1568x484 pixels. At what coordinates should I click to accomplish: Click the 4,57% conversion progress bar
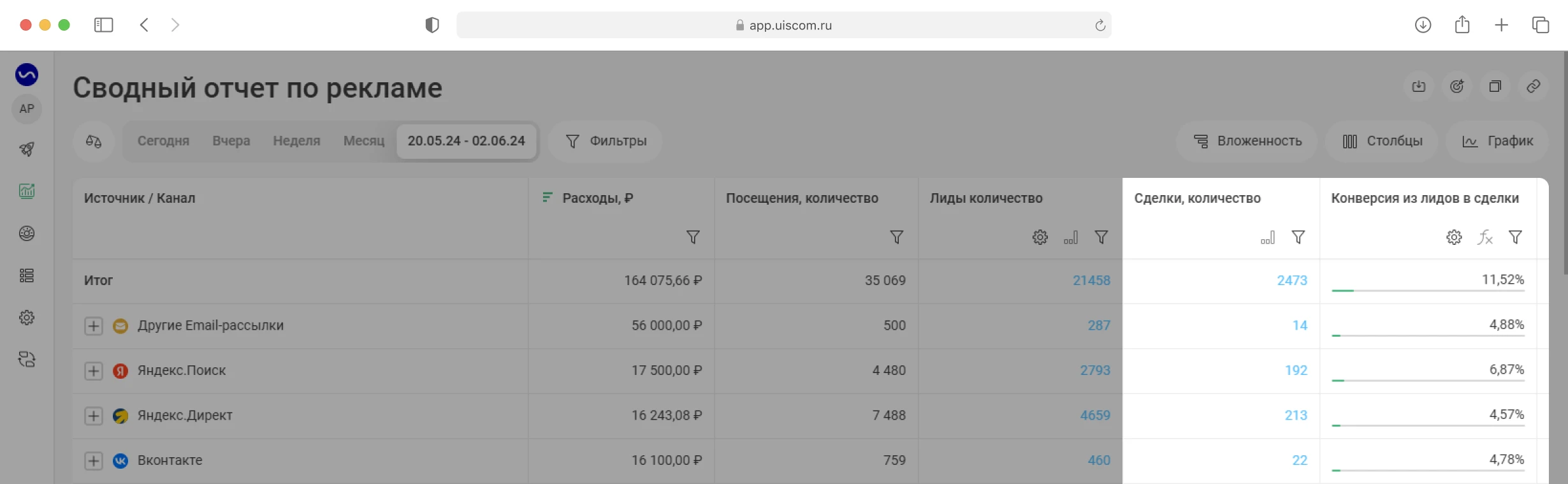1428,425
